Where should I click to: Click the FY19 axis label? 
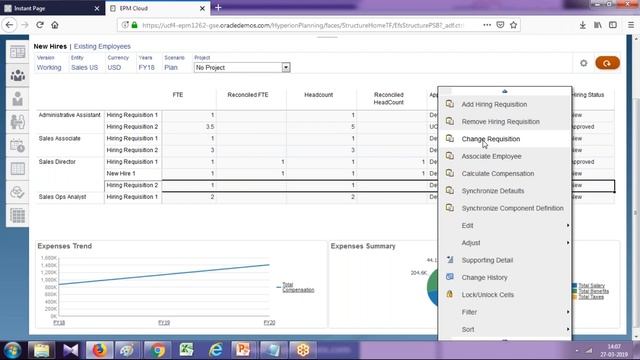[x=164, y=322]
